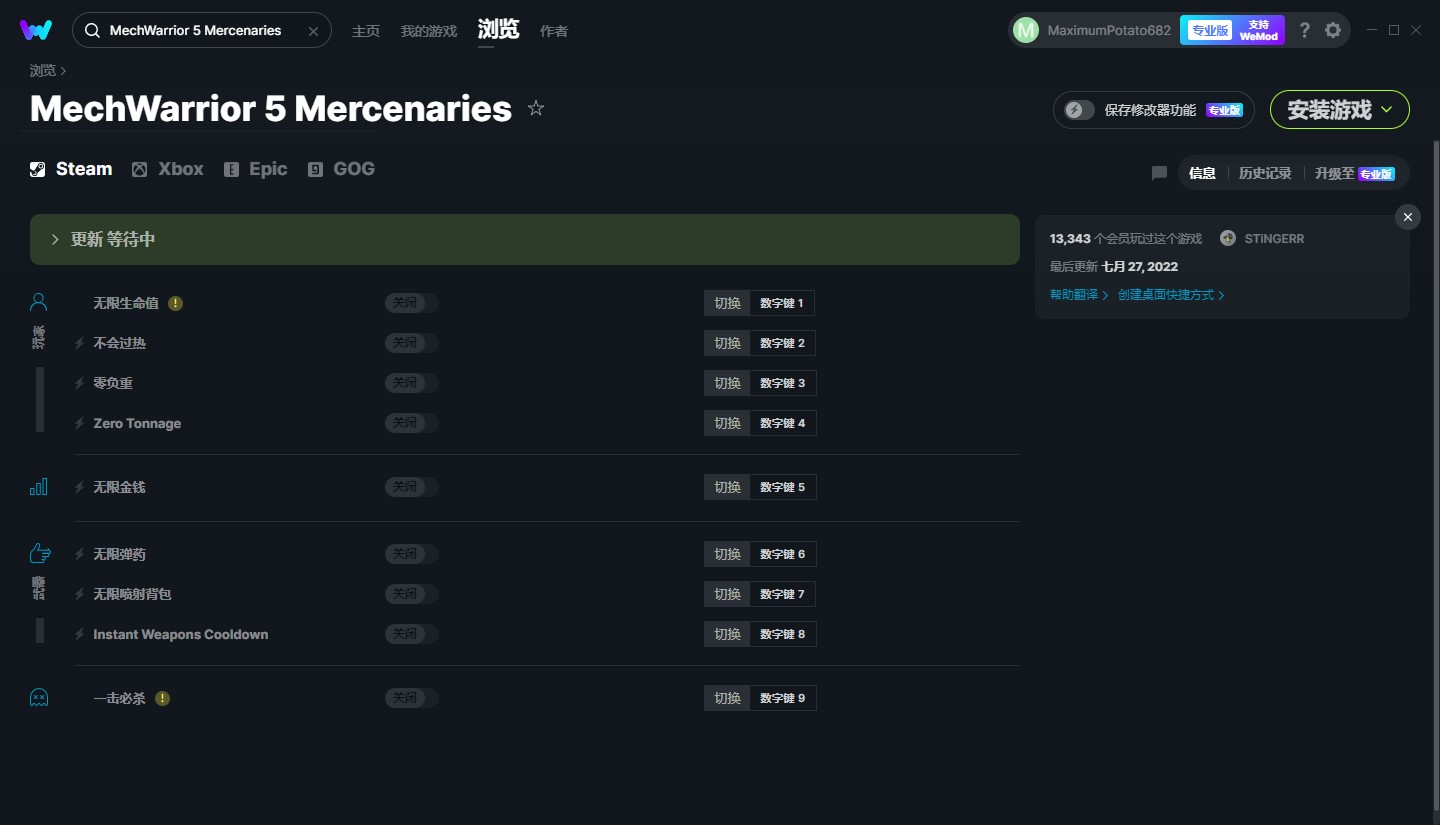The image size is (1440, 825).
Task: Favorite the game with the star icon
Action: (x=536, y=108)
